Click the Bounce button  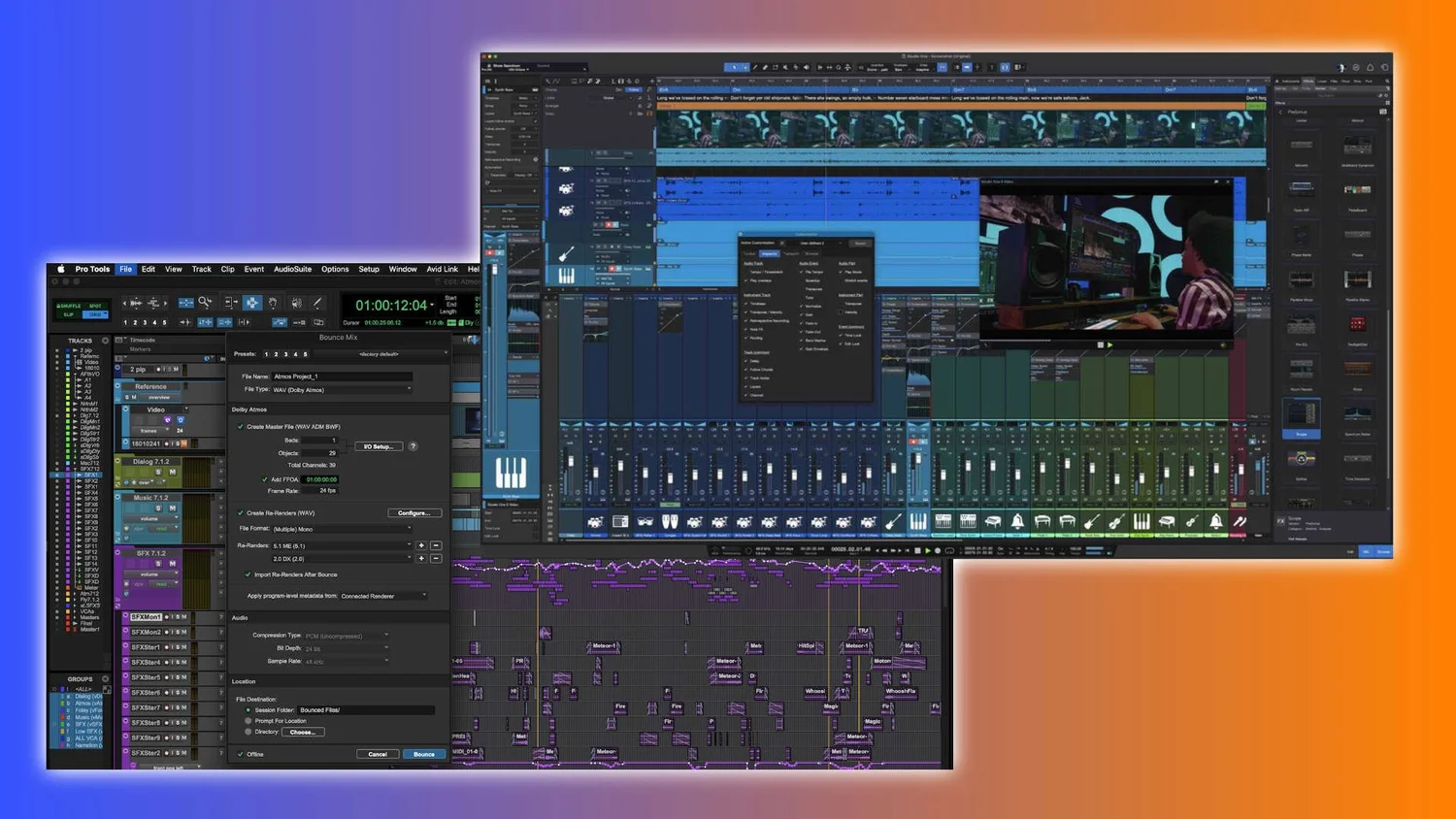(423, 754)
